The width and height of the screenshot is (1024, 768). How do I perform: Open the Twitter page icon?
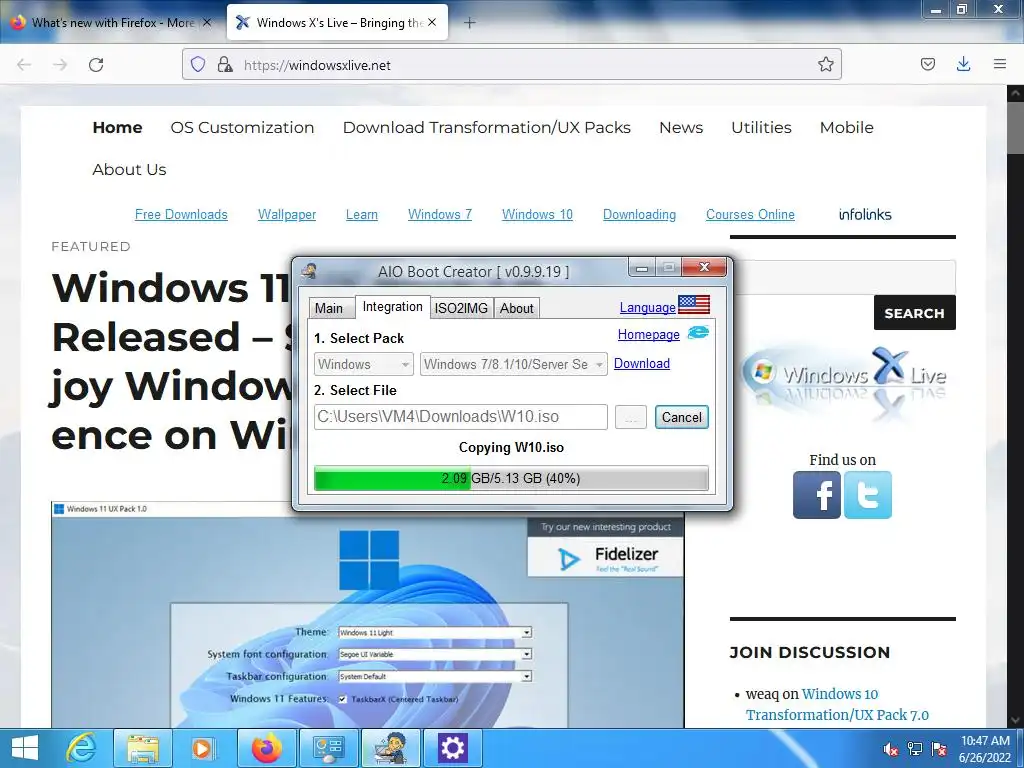(867, 495)
